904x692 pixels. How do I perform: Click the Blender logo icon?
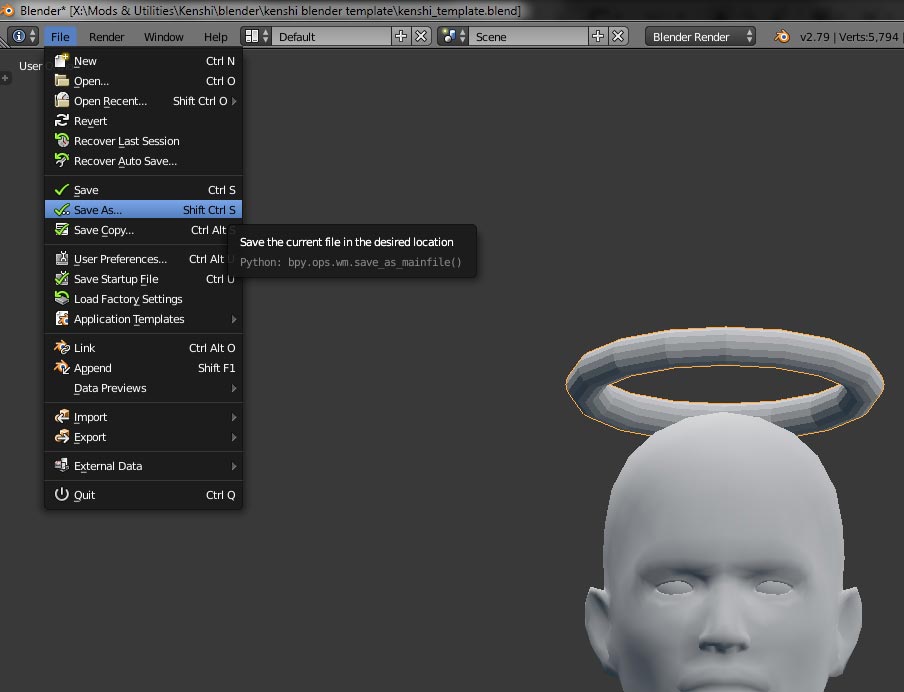(781, 36)
